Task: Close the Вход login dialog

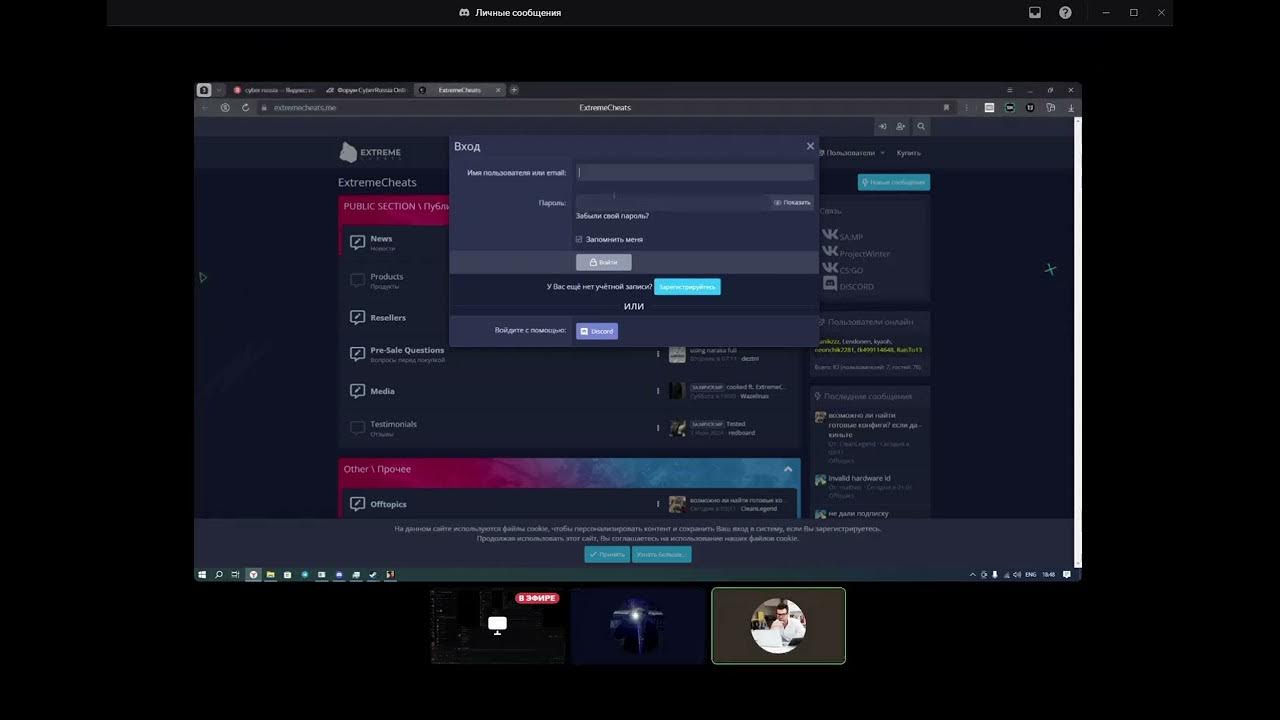Action: (x=810, y=146)
